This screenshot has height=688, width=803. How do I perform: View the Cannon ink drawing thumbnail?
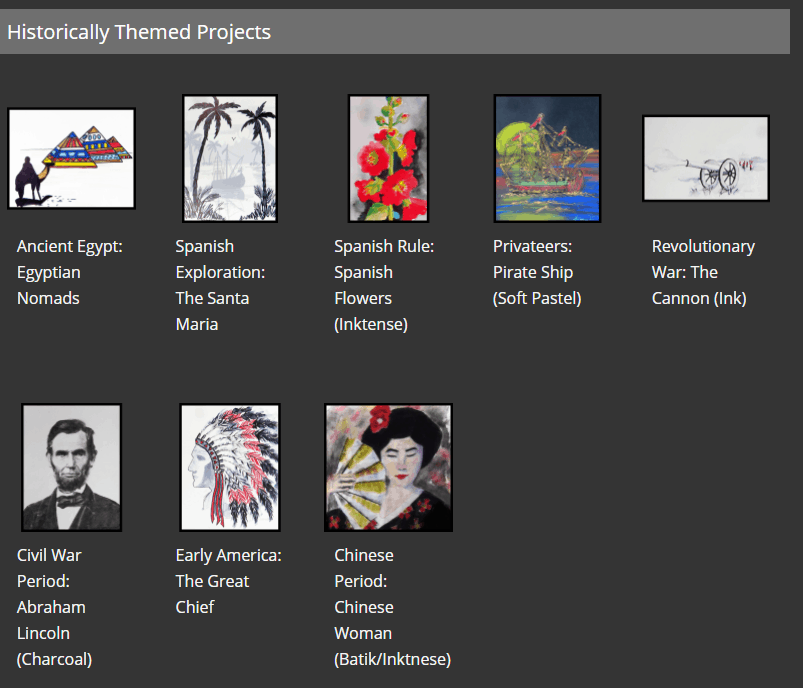click(706, 158)
